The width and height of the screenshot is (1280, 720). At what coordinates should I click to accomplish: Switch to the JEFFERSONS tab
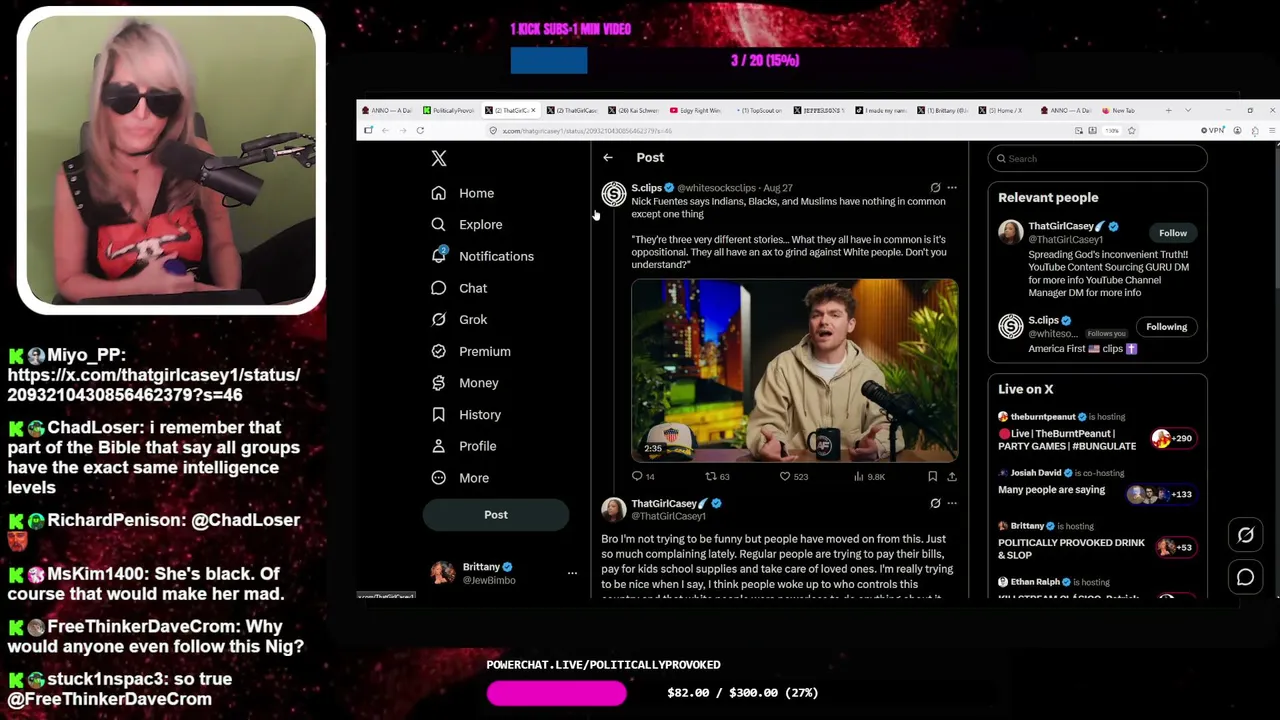click(x=819, y=110)
